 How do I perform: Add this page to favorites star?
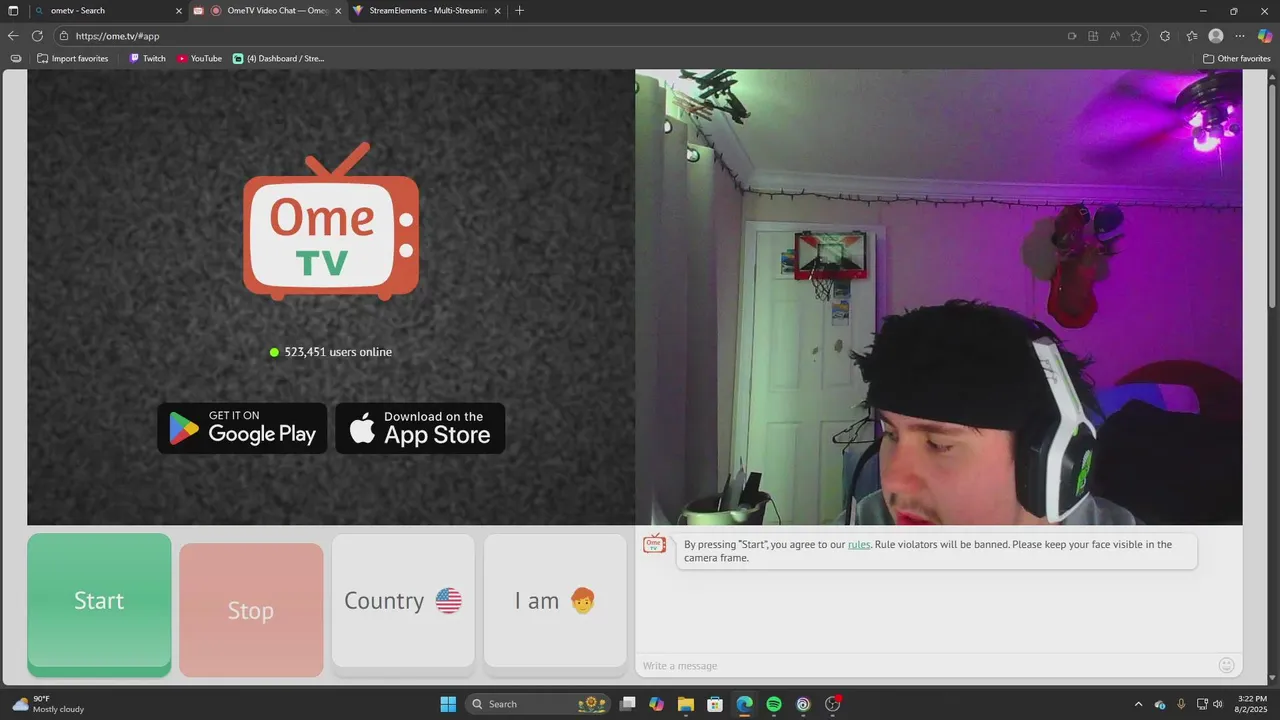1136,36
